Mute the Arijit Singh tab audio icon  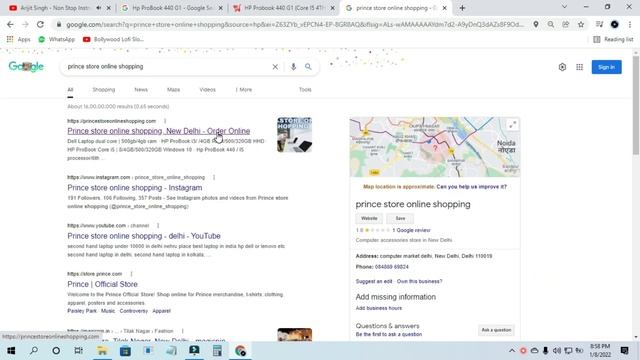point(99,8)
